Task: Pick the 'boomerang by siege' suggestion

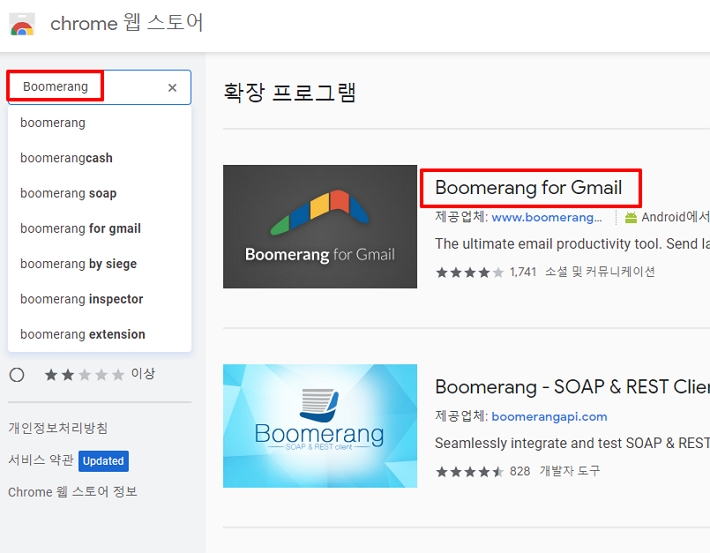Action: click(x=99, y=264)
